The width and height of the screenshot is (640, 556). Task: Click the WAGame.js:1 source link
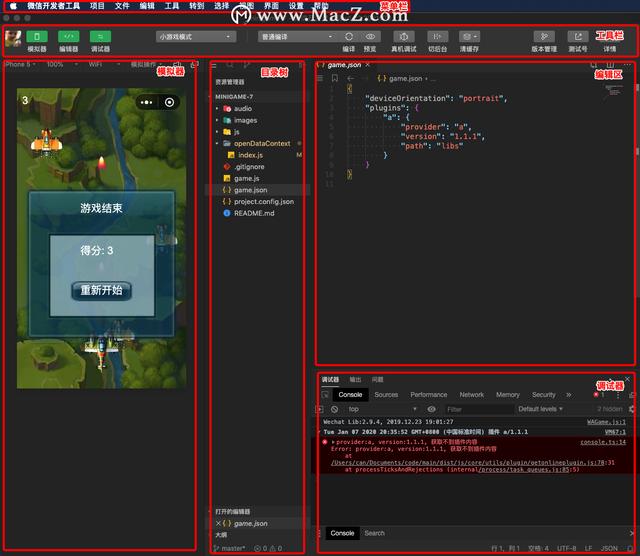(606, 422)
